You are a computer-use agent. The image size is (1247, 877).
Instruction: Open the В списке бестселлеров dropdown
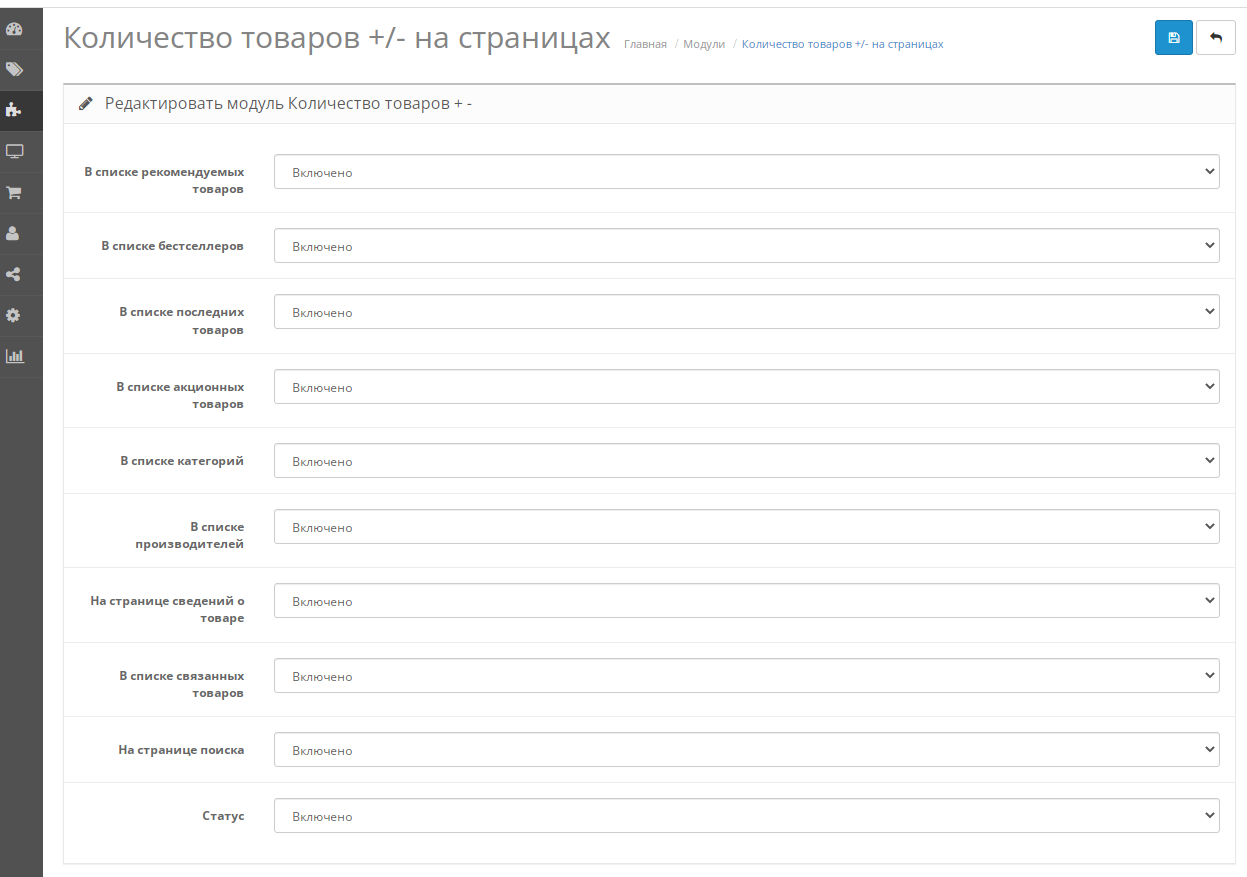coord(746,246)
